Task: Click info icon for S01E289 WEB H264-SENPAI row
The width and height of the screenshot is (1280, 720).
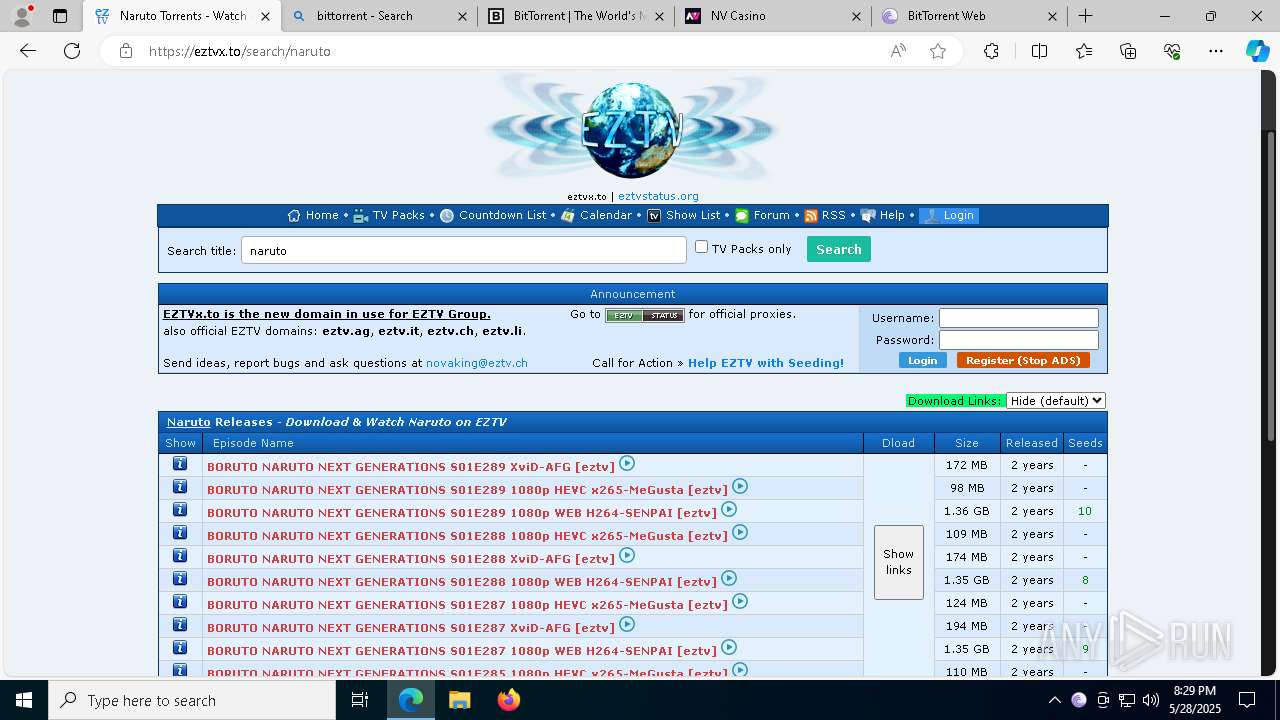Action: [180, 510]
